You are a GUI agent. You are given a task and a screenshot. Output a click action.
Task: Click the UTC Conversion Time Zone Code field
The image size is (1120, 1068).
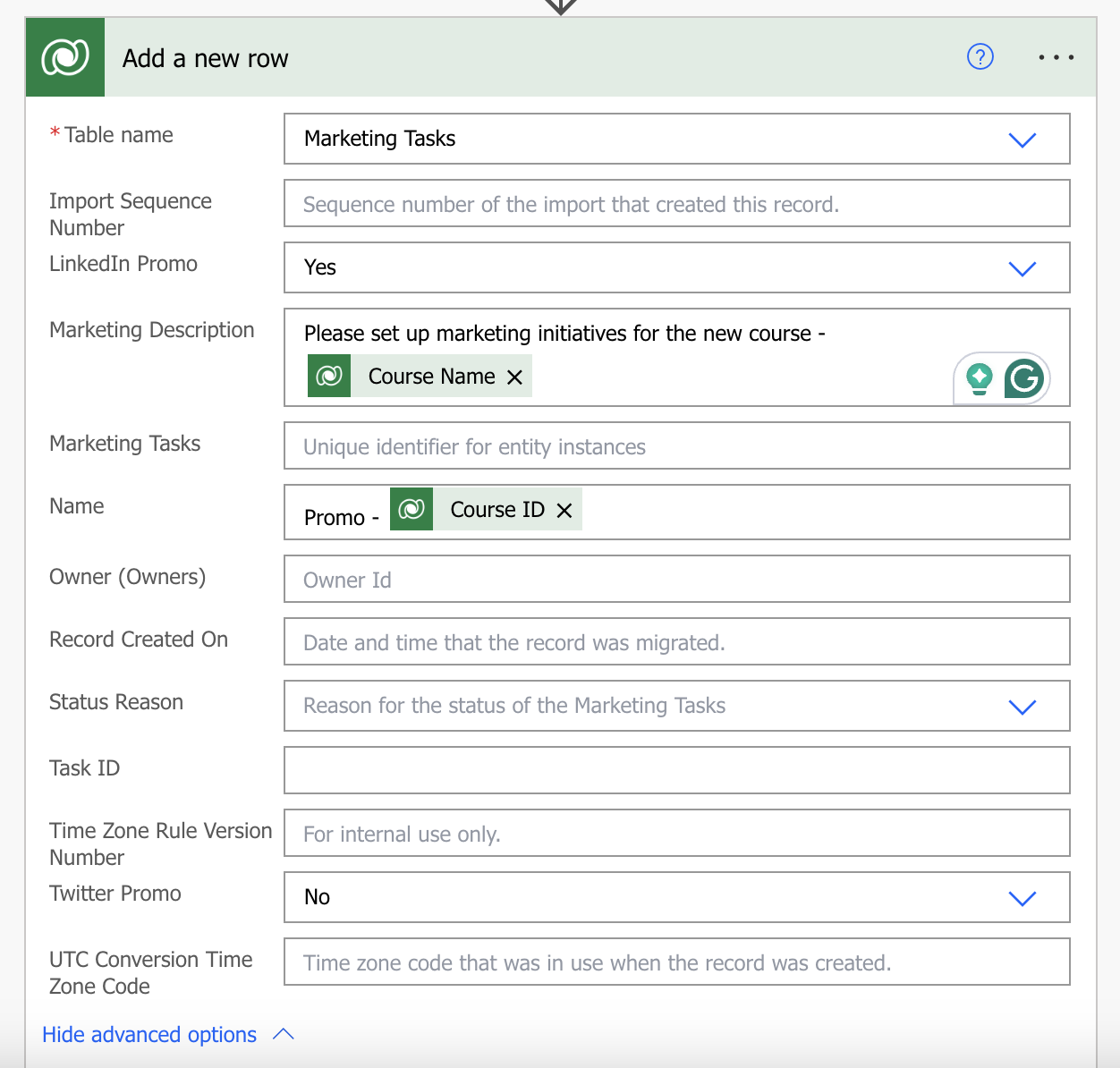[676, 962]
